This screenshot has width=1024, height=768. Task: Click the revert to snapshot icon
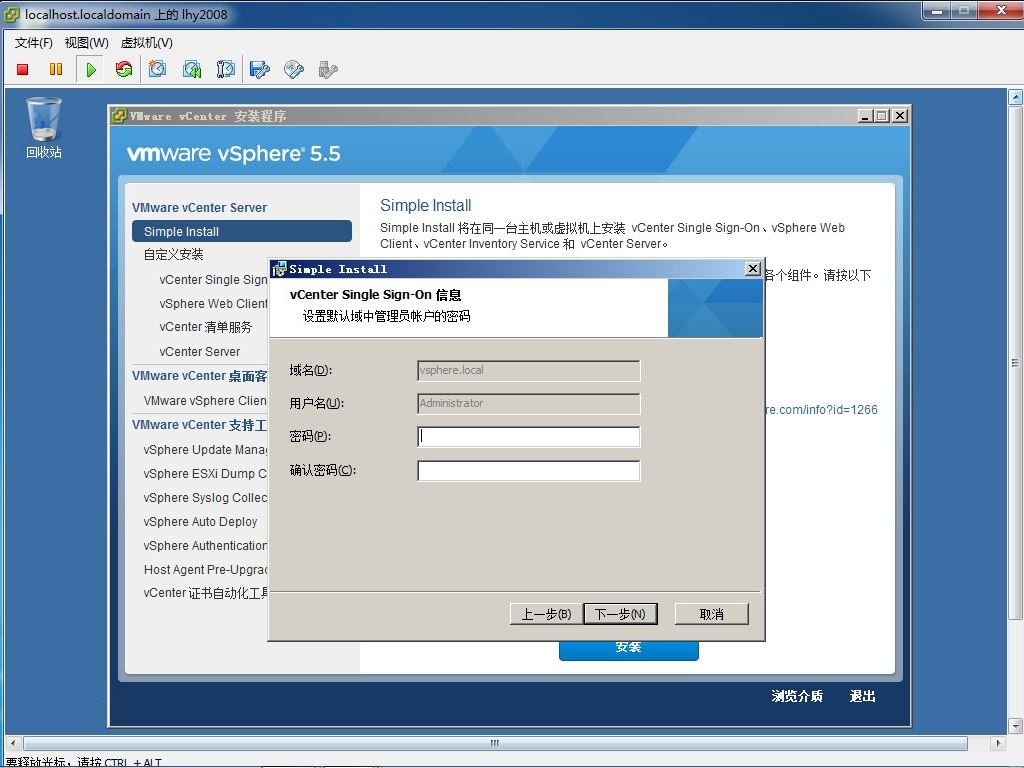192,69
